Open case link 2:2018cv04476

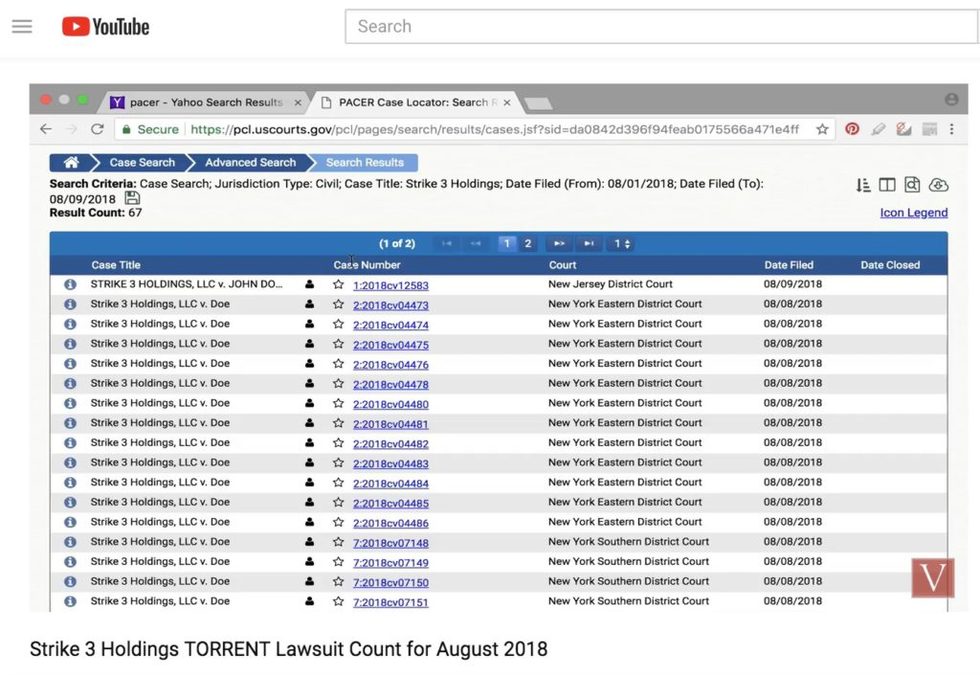(391, 365)
